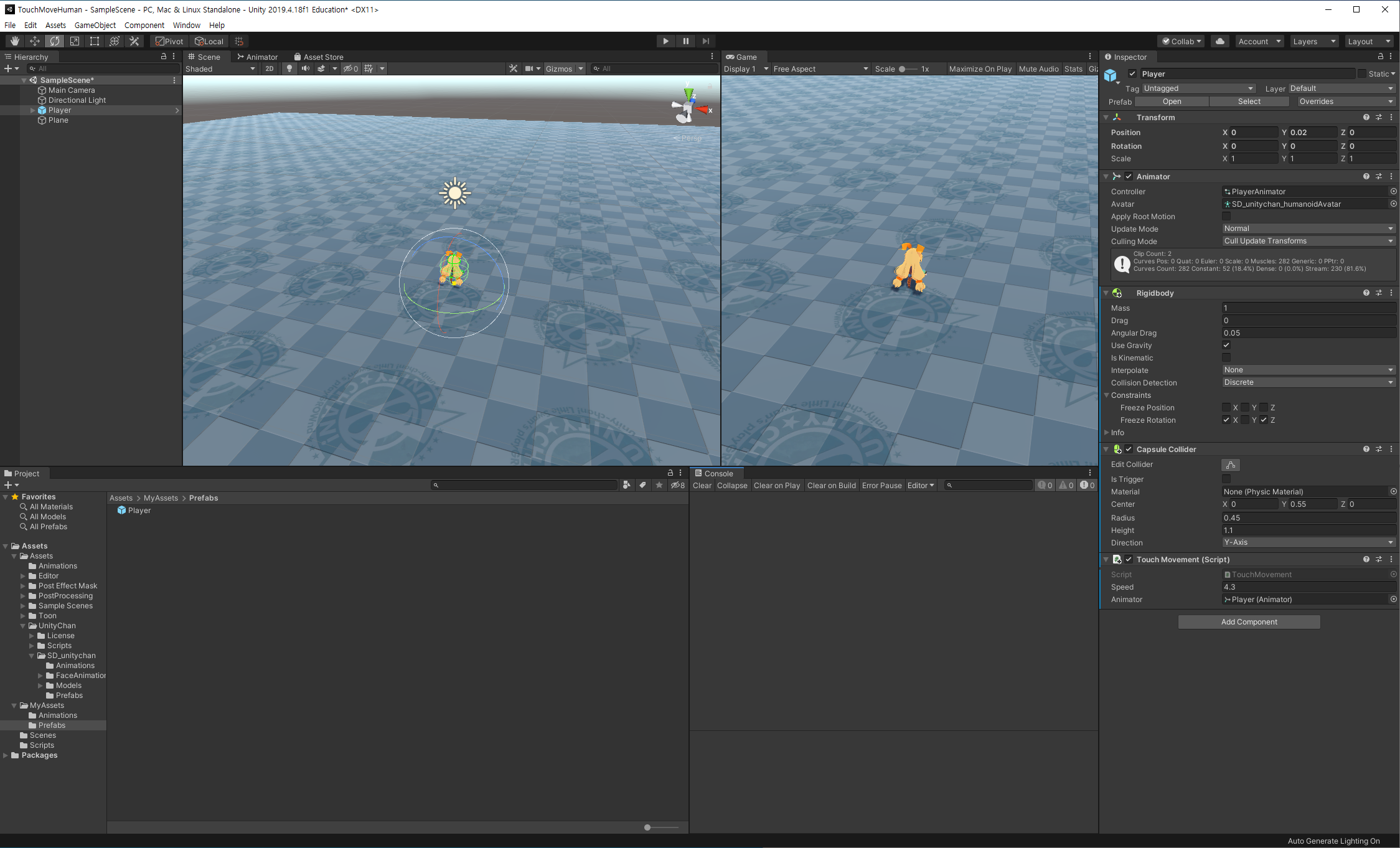Select the Hand tool in toolbar

point(15,41)
